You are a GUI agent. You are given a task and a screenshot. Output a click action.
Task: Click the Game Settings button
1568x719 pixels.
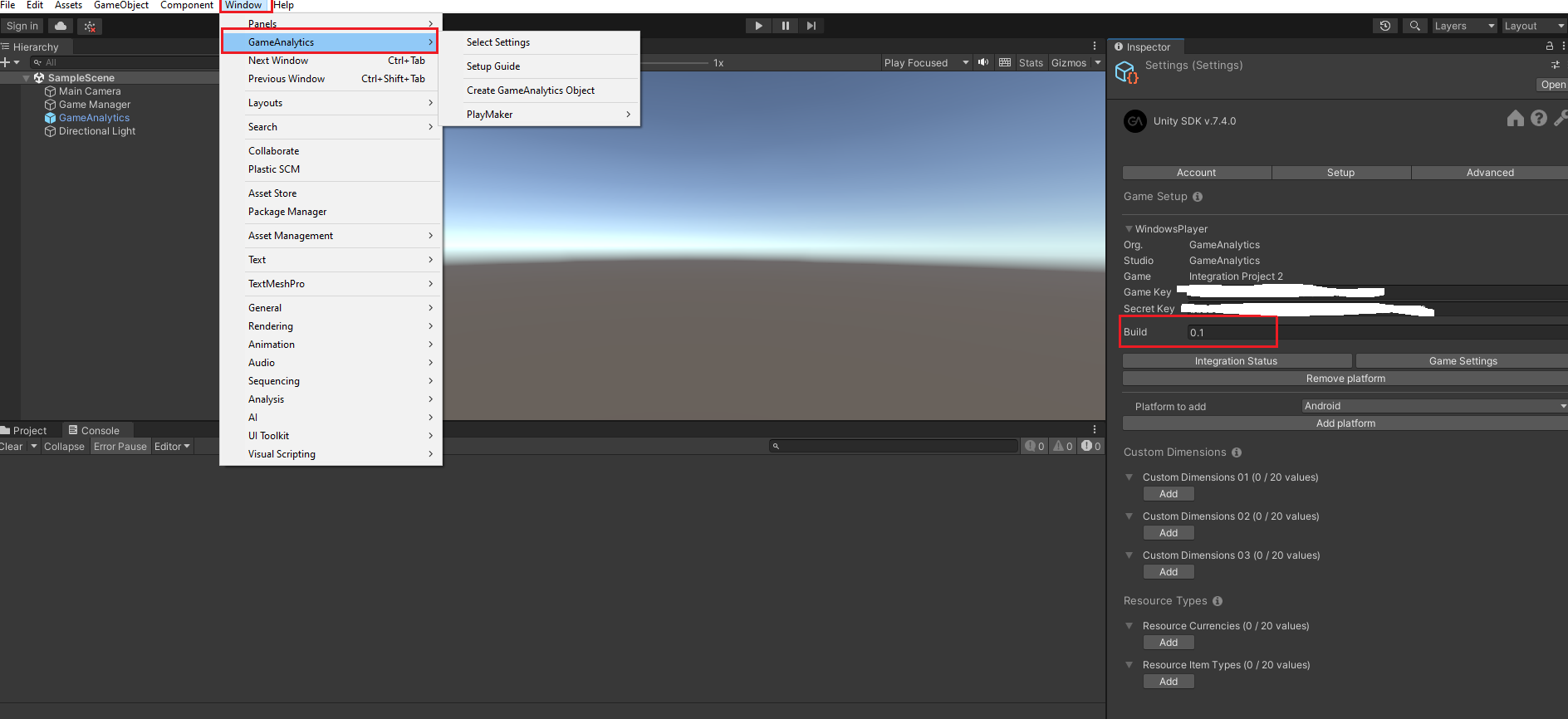tap(1463, 361)
